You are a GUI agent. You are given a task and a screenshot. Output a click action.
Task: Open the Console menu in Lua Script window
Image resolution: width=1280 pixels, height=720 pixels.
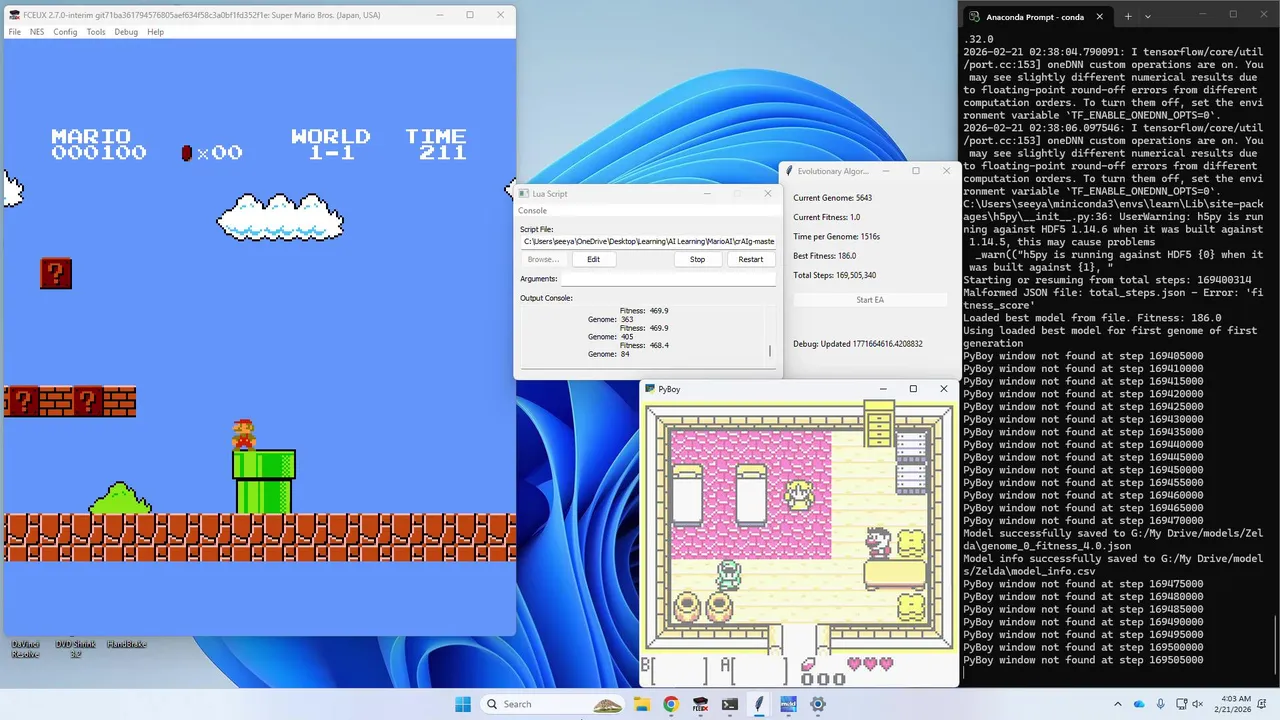[532, 211]
